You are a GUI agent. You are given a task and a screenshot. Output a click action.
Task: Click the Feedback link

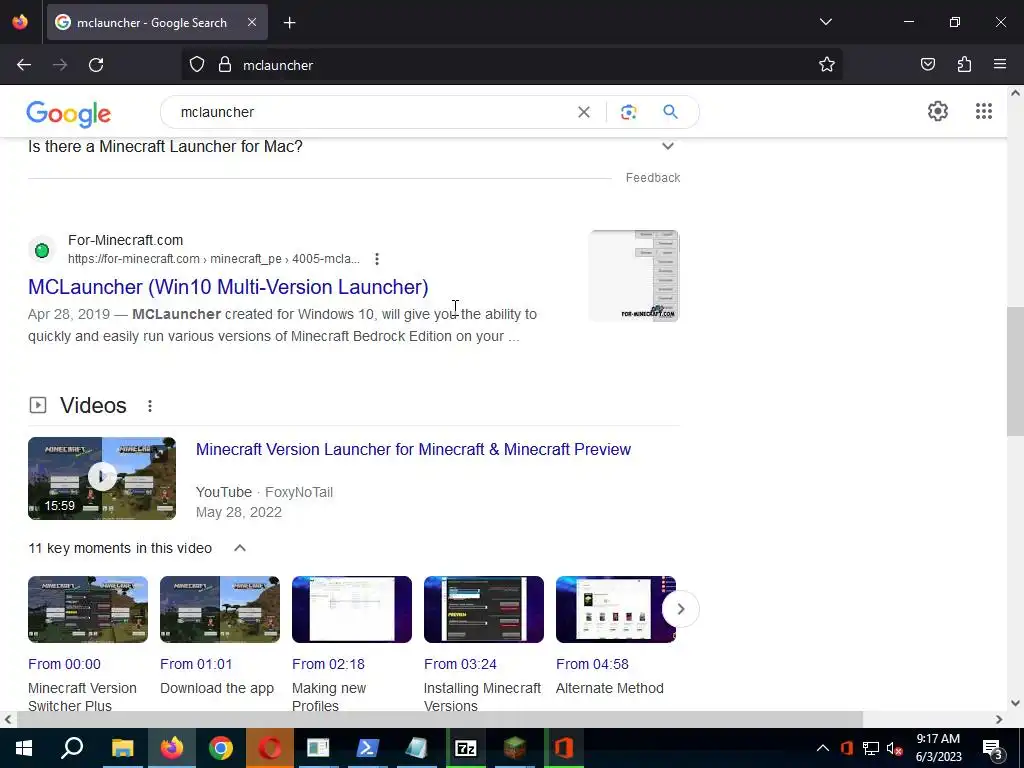[652, 178]
